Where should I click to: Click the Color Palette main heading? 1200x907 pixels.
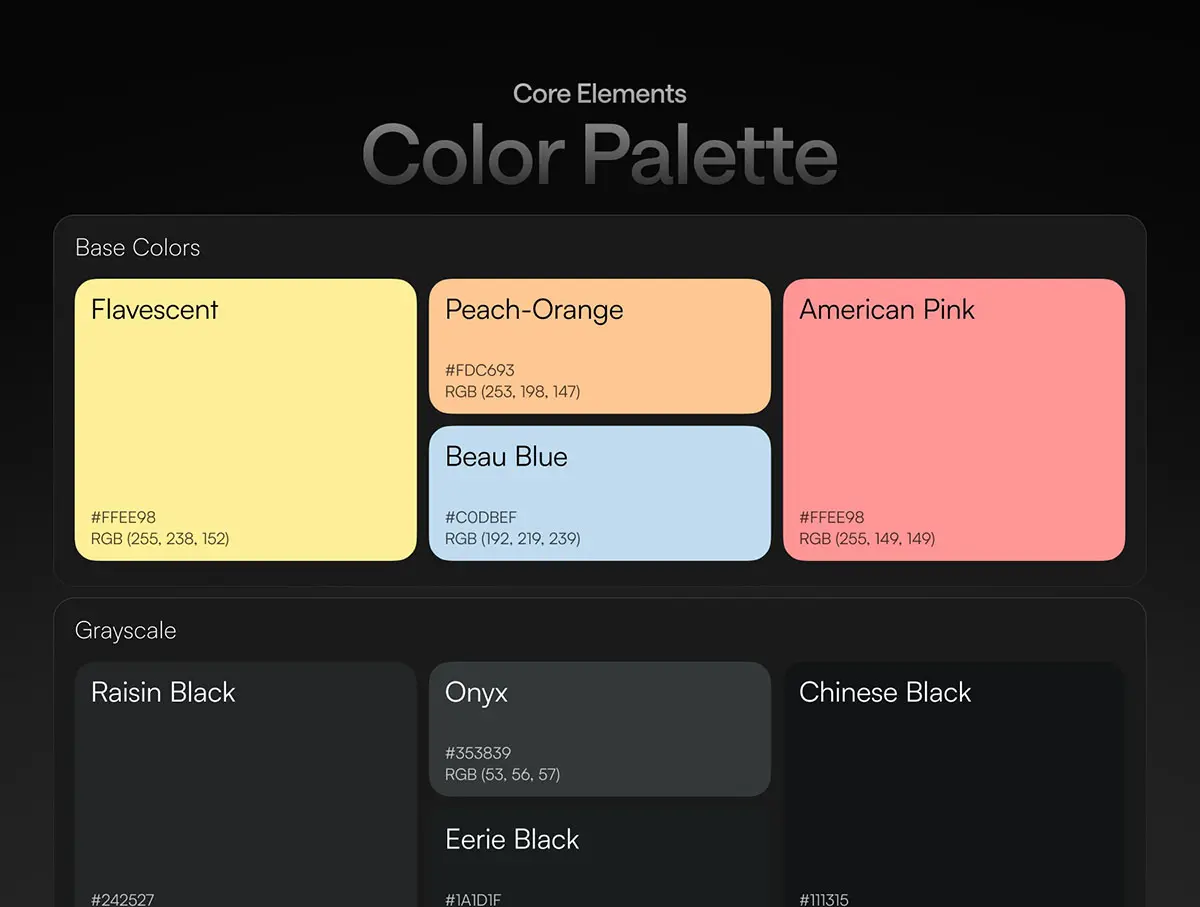[x=600, y=155]
